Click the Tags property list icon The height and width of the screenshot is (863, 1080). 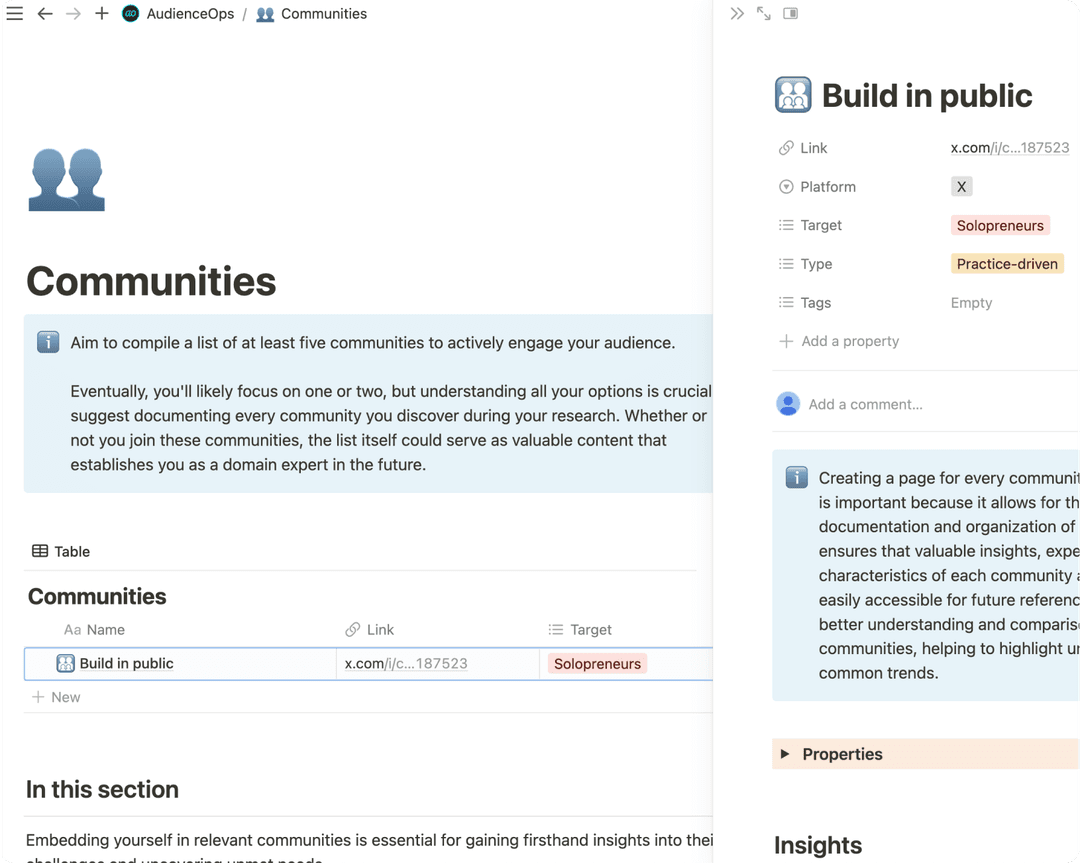coord(787,302)
